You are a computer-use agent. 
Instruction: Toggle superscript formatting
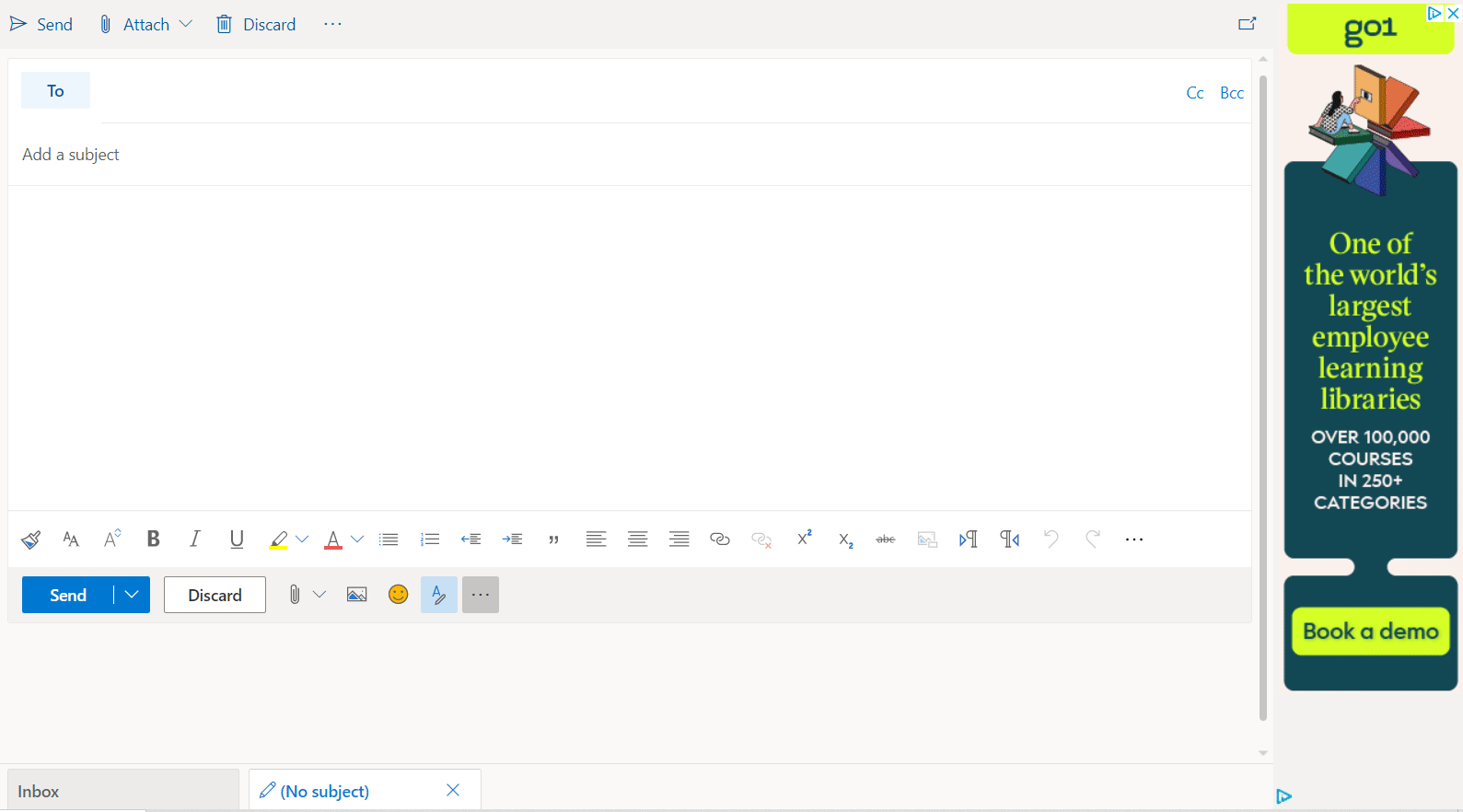tap(804, 538)
